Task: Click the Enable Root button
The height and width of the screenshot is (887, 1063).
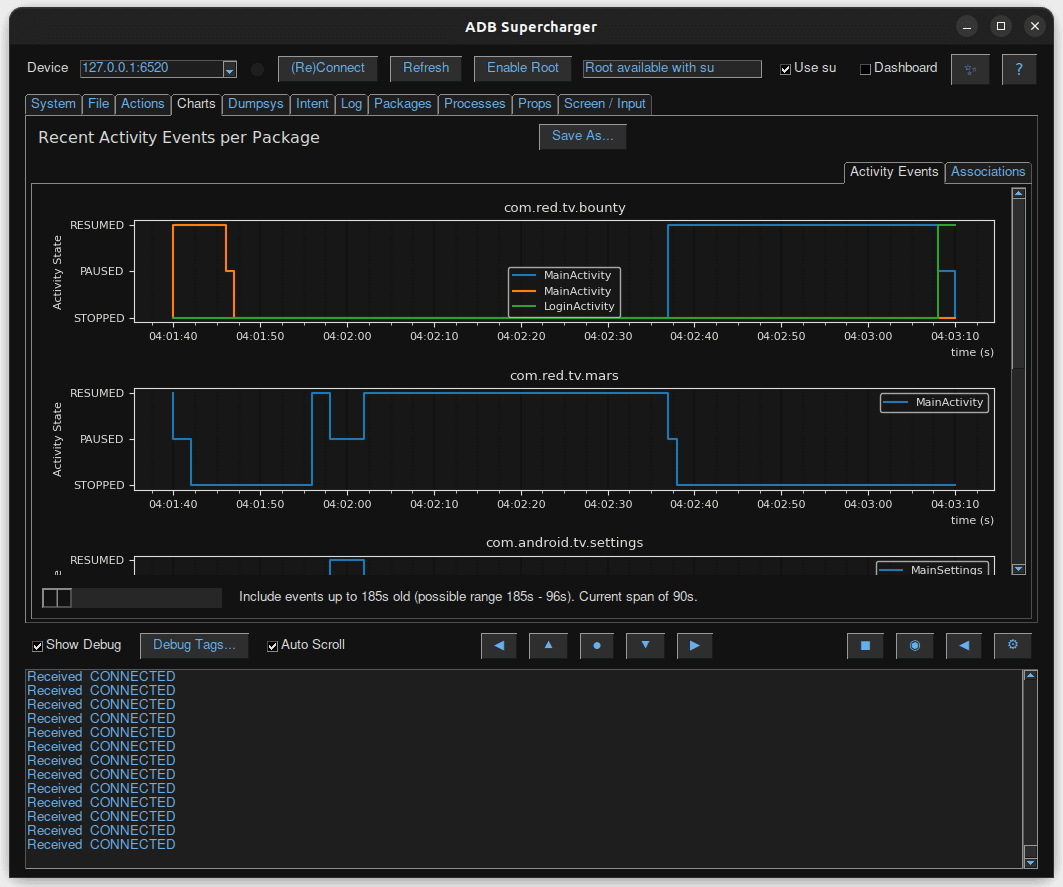Action: (523, 68)
